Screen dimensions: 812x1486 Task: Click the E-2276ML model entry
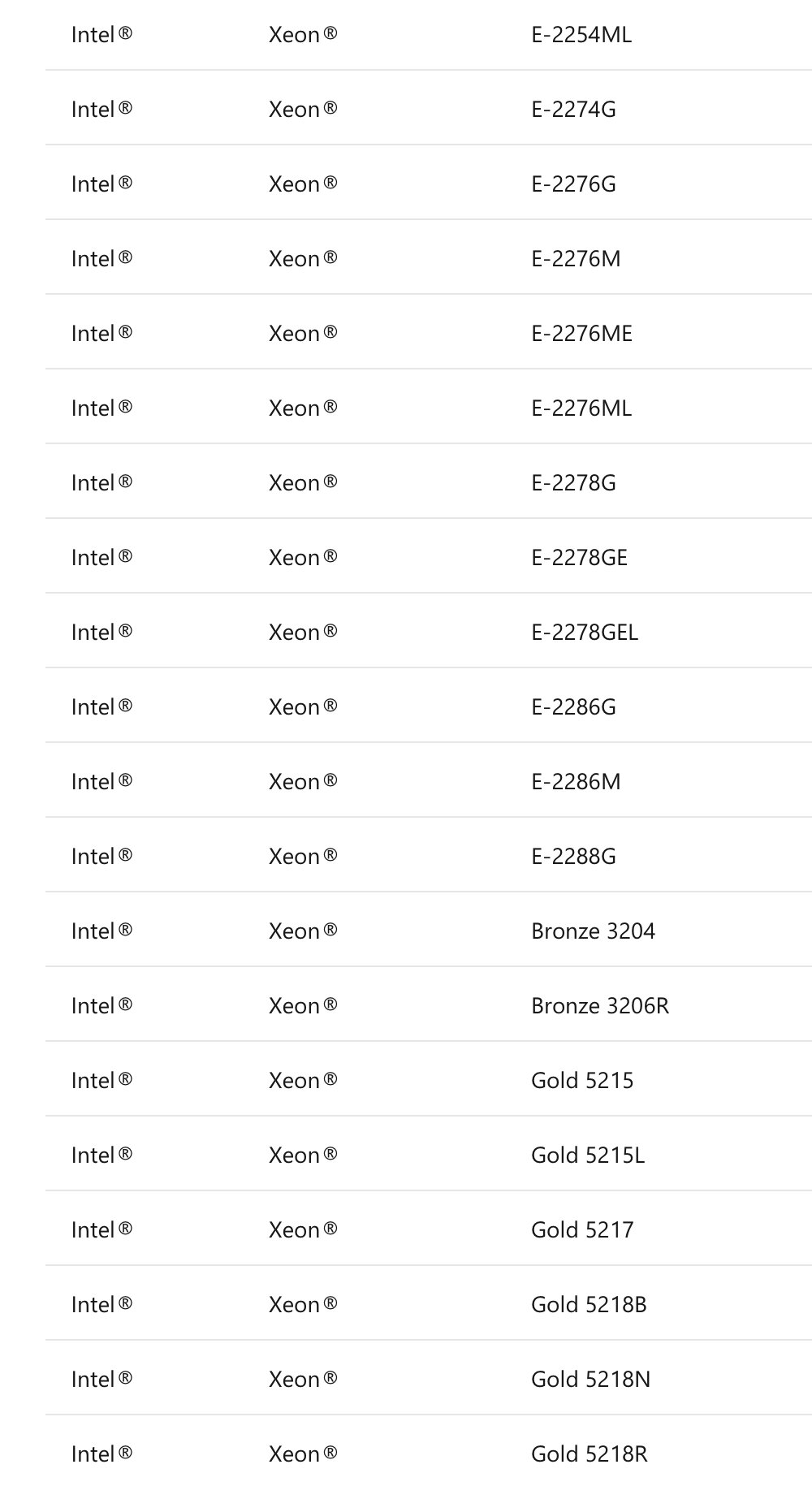click(581, 408)
